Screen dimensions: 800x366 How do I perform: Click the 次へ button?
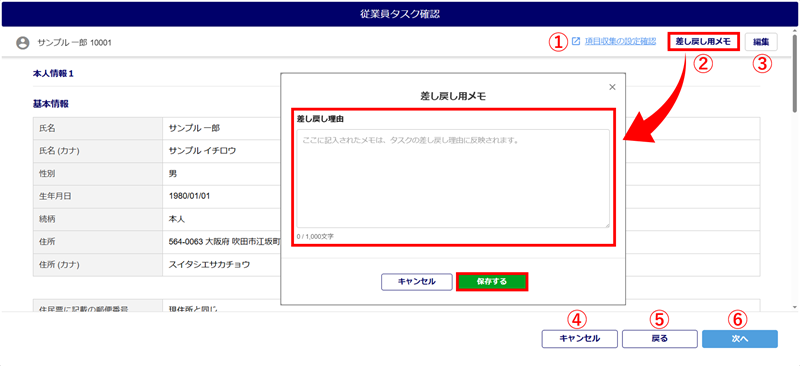click(740, 339)
